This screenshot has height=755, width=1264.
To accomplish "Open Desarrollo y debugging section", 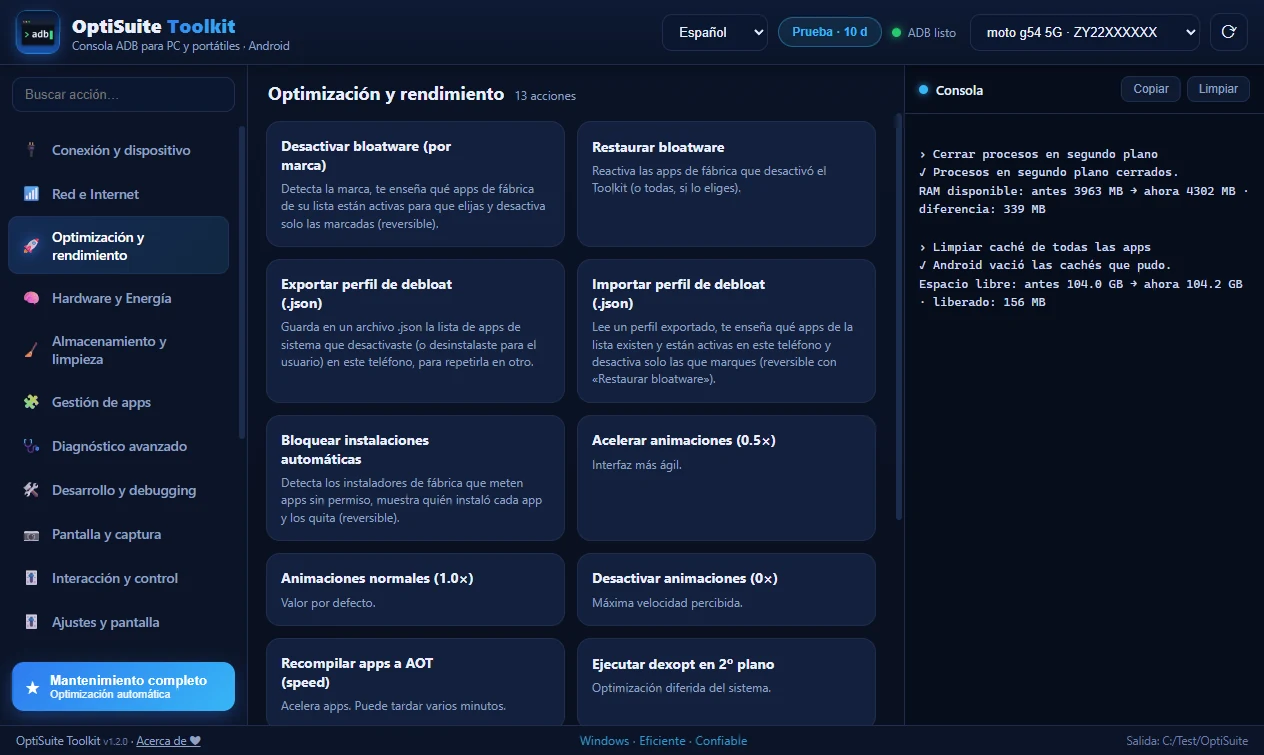I will point(118,490).
